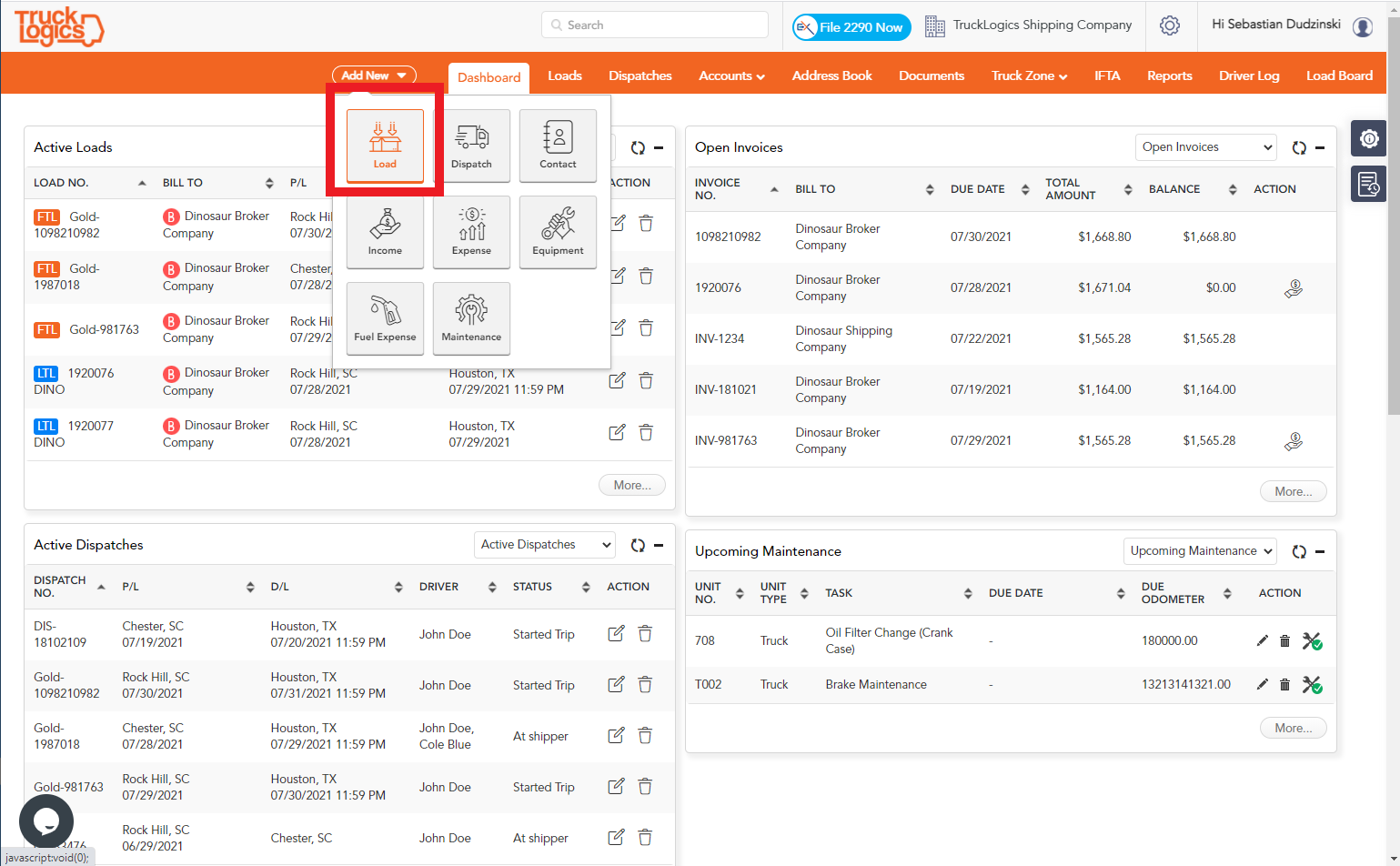This screenshot has width=1400, height=866.
Task: Delete load Gold-1098210982 in Active Loads
Action: click(x=646, y=224)
